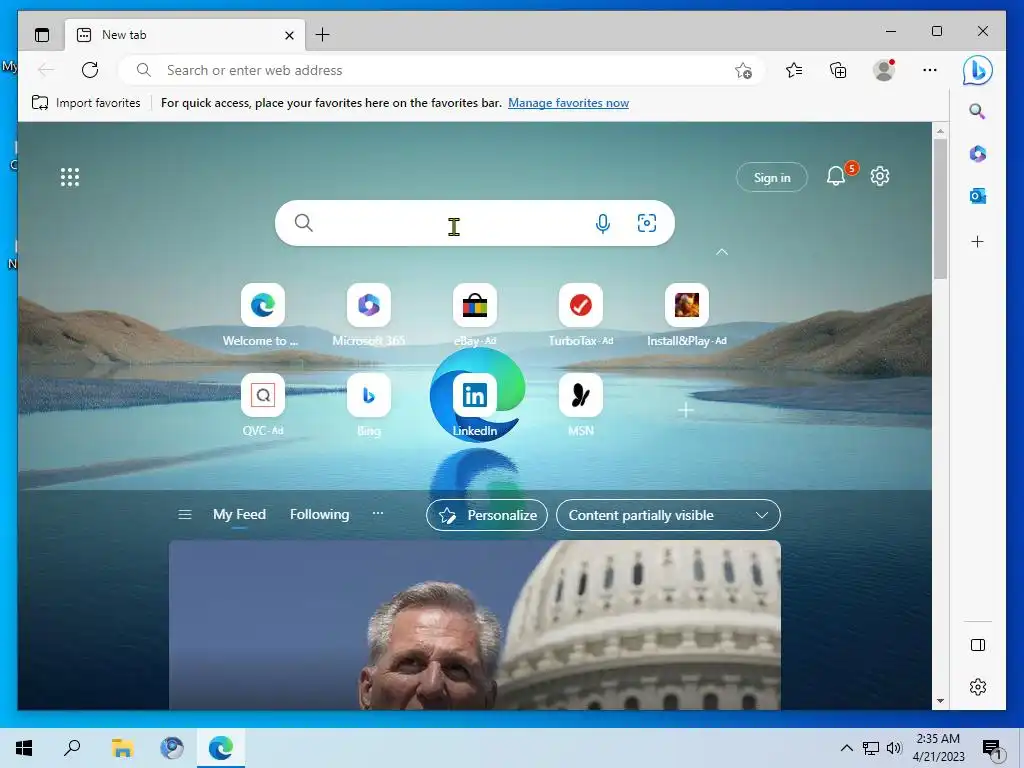1024x768 pixels.
Task: Click the Microsoft Edge taskbar icon
Action: coord(221,748)
